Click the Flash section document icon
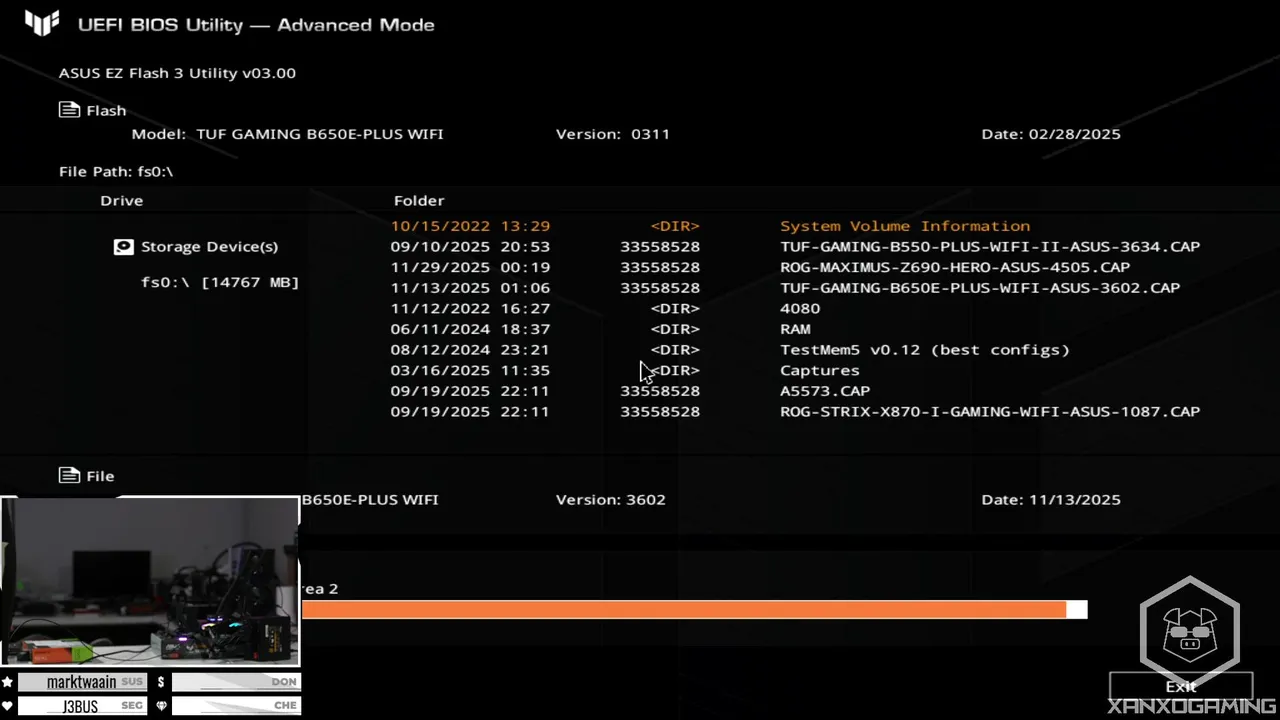The height and width of the screenshot is (720, 1280). (69, 110)
